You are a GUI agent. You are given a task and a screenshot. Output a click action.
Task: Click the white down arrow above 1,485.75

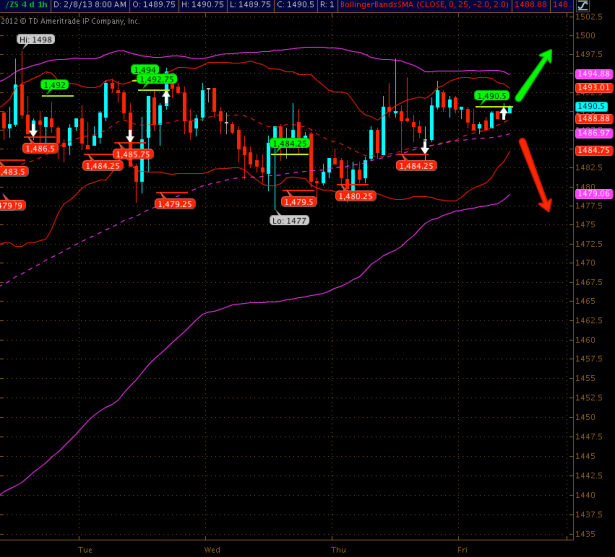pos(129,136)
